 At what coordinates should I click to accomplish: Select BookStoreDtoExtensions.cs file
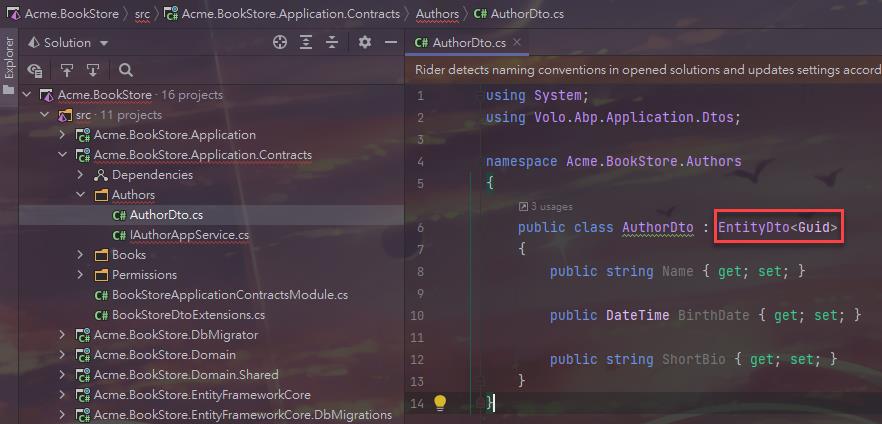(188, 315)
